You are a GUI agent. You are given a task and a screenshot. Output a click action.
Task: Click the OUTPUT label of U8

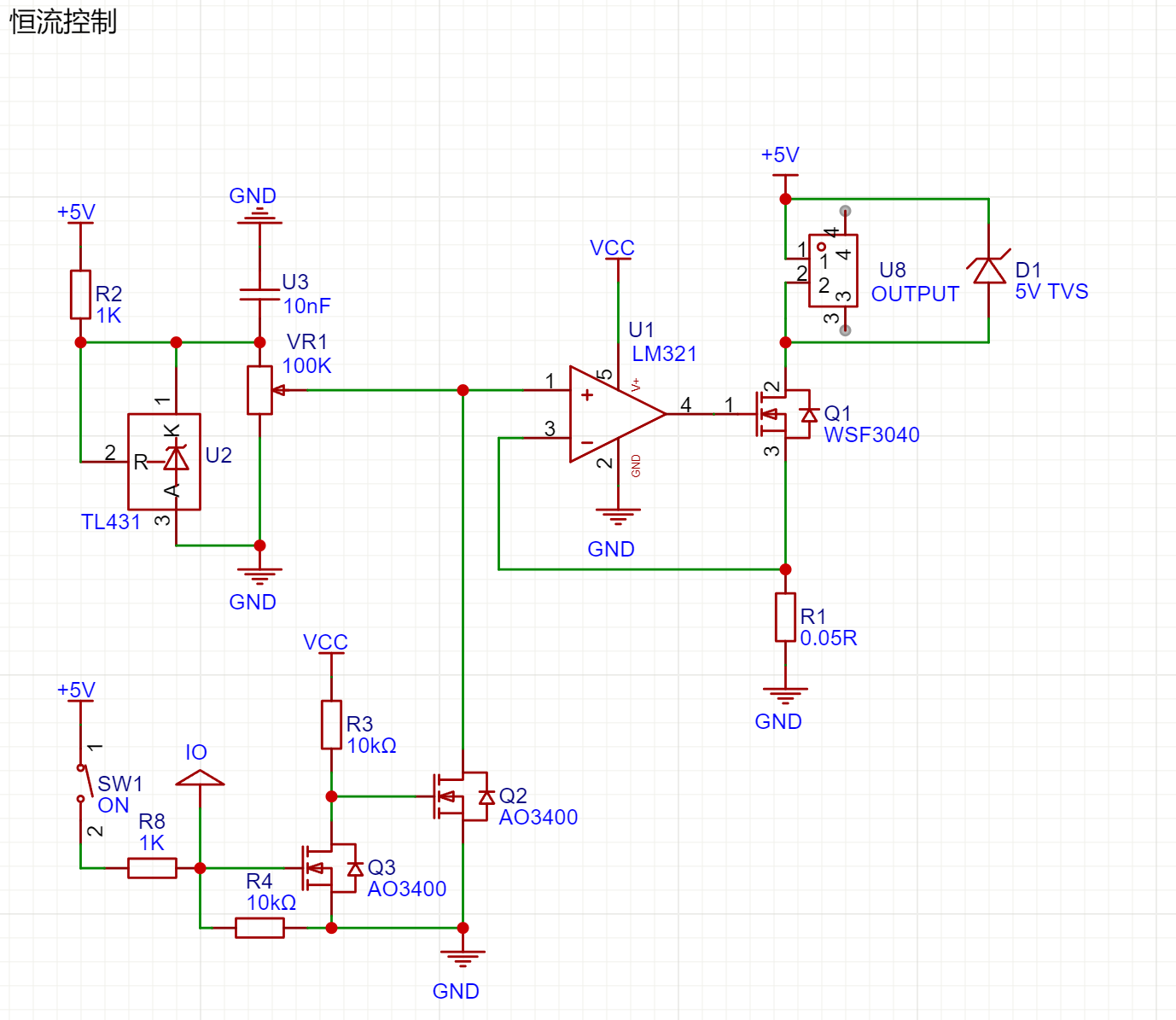pyautogui.click(x=915, y=294)
